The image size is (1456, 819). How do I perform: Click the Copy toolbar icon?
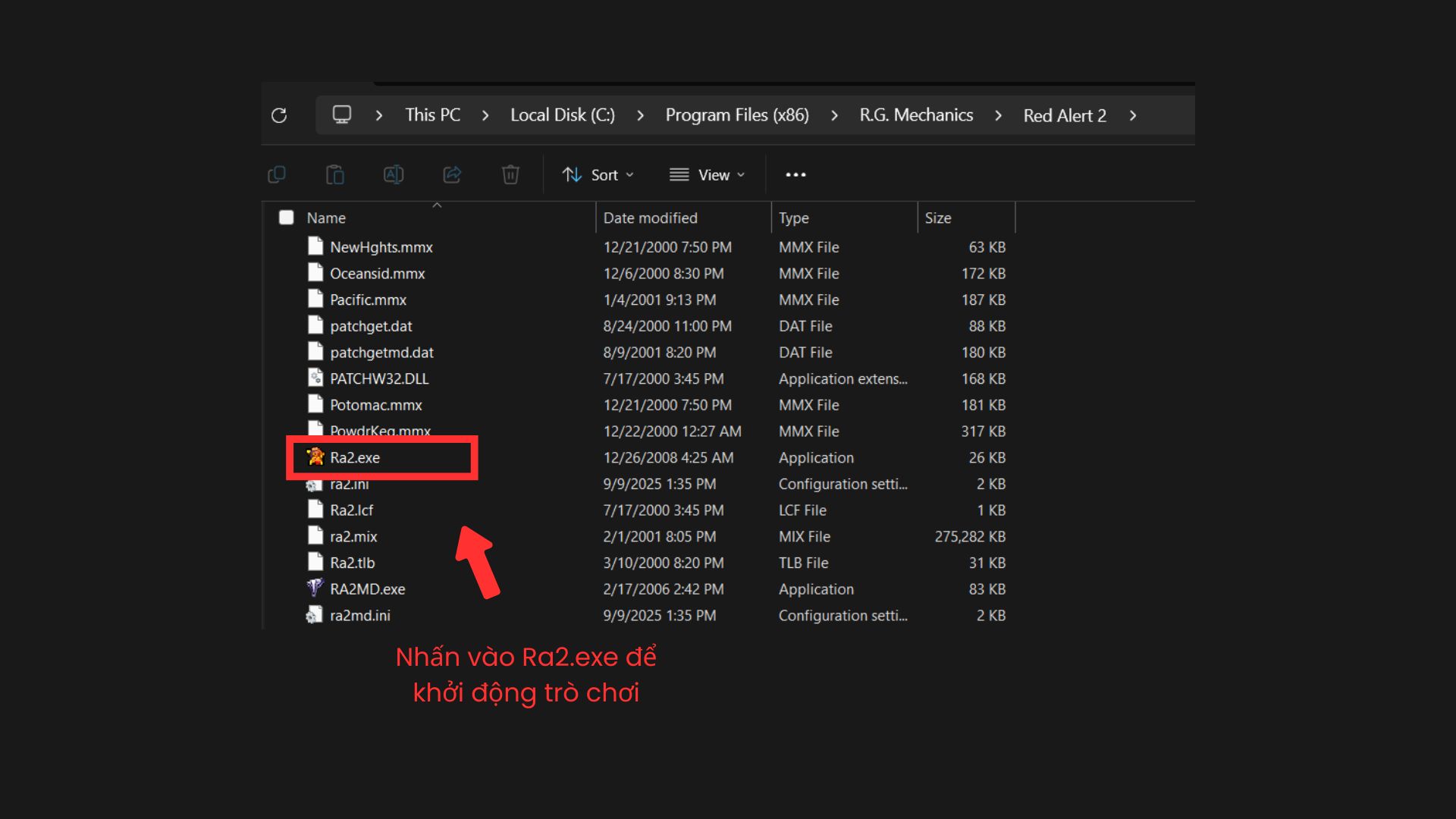tap(277, 175)
